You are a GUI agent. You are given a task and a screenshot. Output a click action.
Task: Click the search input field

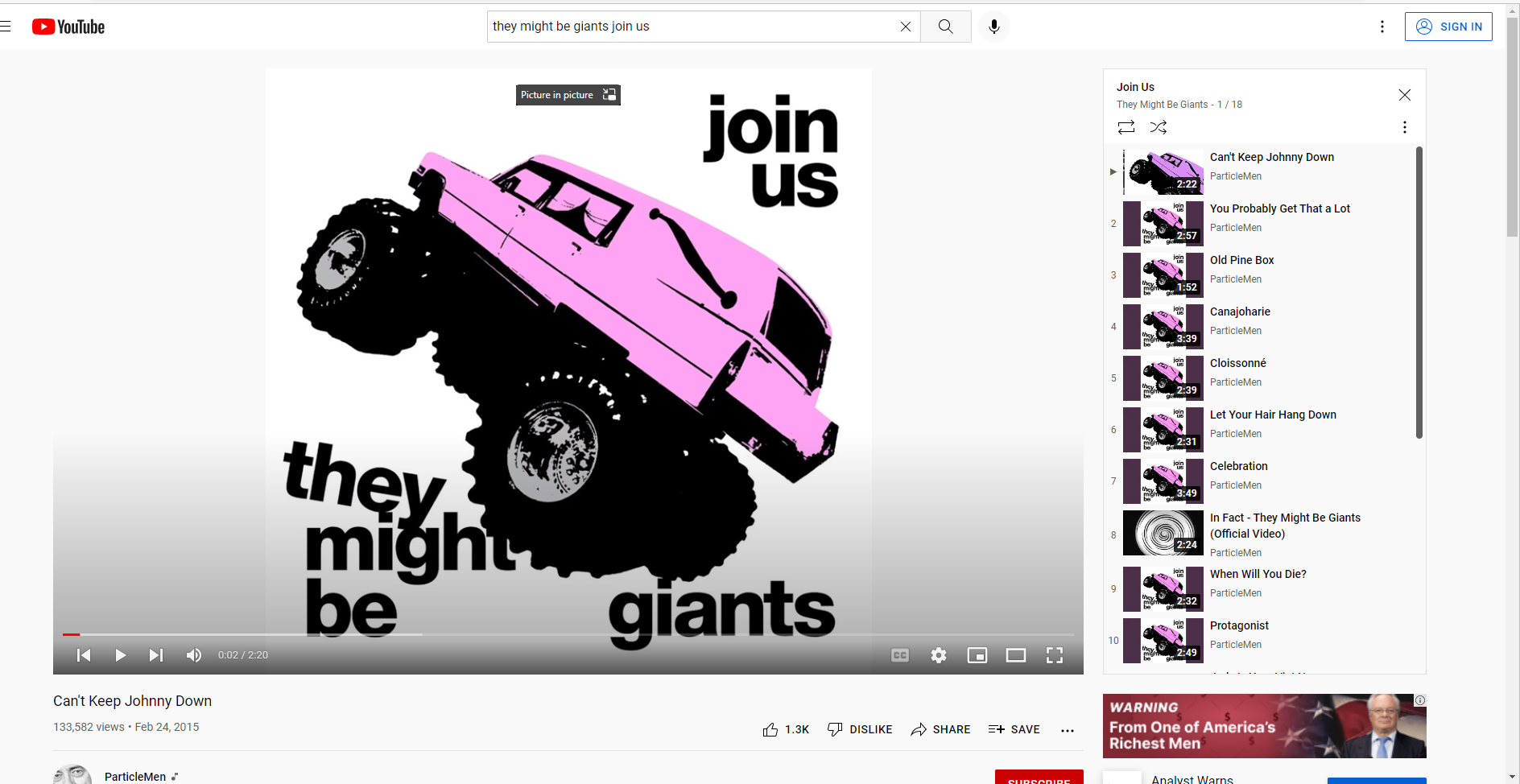692,27
